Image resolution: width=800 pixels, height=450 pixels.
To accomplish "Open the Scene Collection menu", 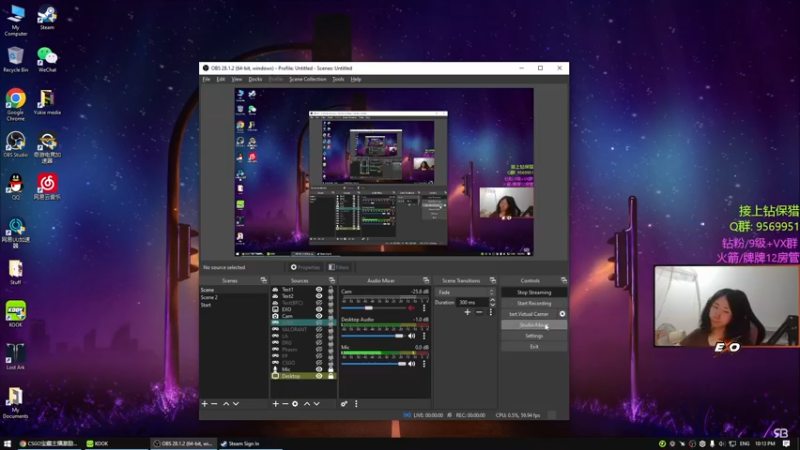I will pyautogui.click(x=308, y=79).
